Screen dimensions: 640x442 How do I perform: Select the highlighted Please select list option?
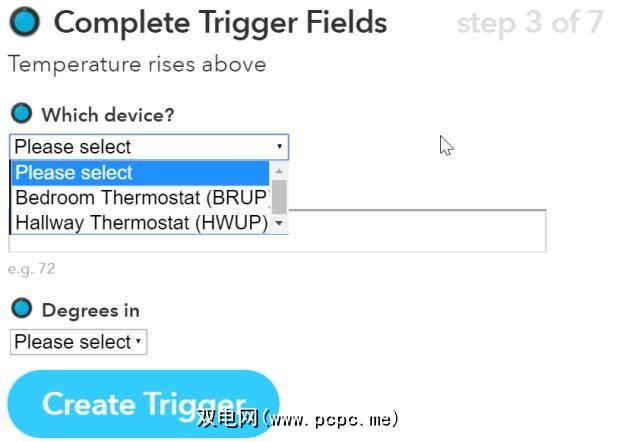(x=140, y=173)
